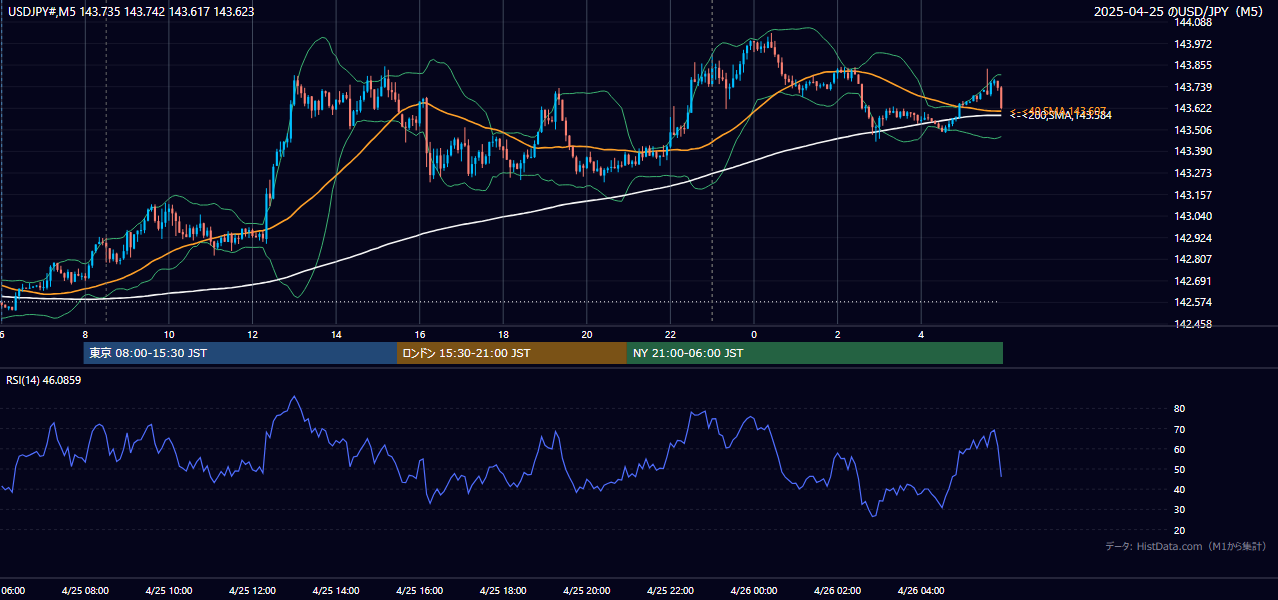Click hour label 22 on price chart time axis
Image resolution: width=1278 pixels, height=600 pixels.
pyautogui.click(x=670, y=334)
